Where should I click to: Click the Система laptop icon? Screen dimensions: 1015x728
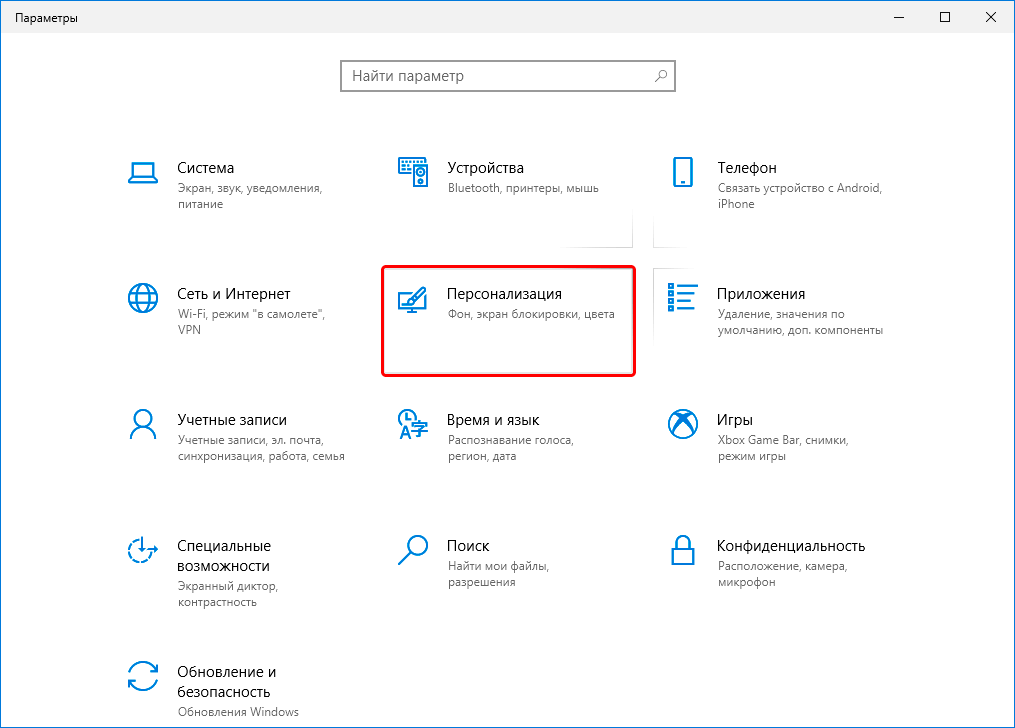pos(143,171)
